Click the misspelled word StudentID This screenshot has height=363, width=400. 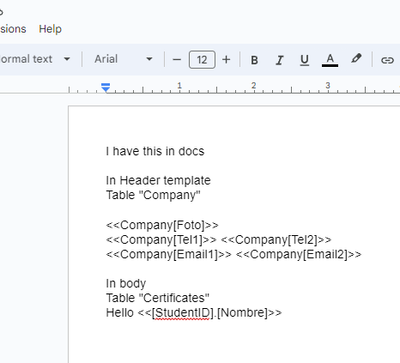coord(182,313)
